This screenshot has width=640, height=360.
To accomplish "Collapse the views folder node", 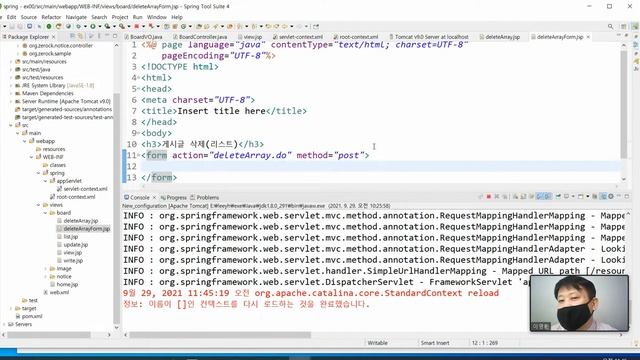I will click(39, 205).
